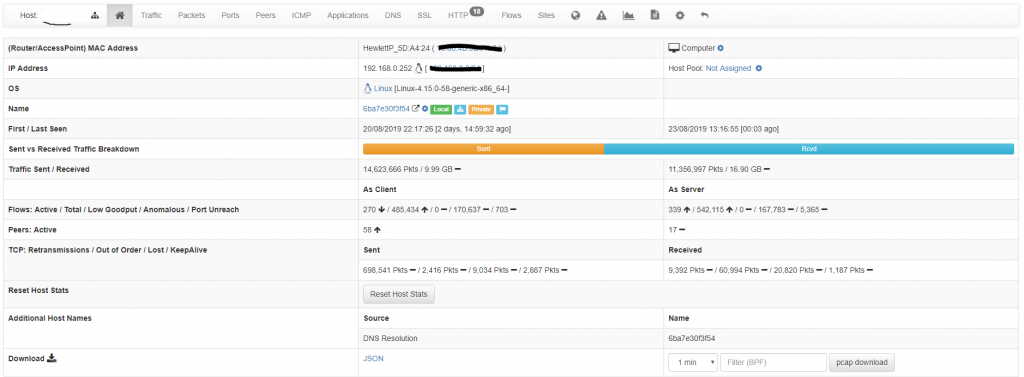The width and height of the screenshot is (1024, 377).
Task: Click the penguin icon before Linux link
Action: [367, 88]
